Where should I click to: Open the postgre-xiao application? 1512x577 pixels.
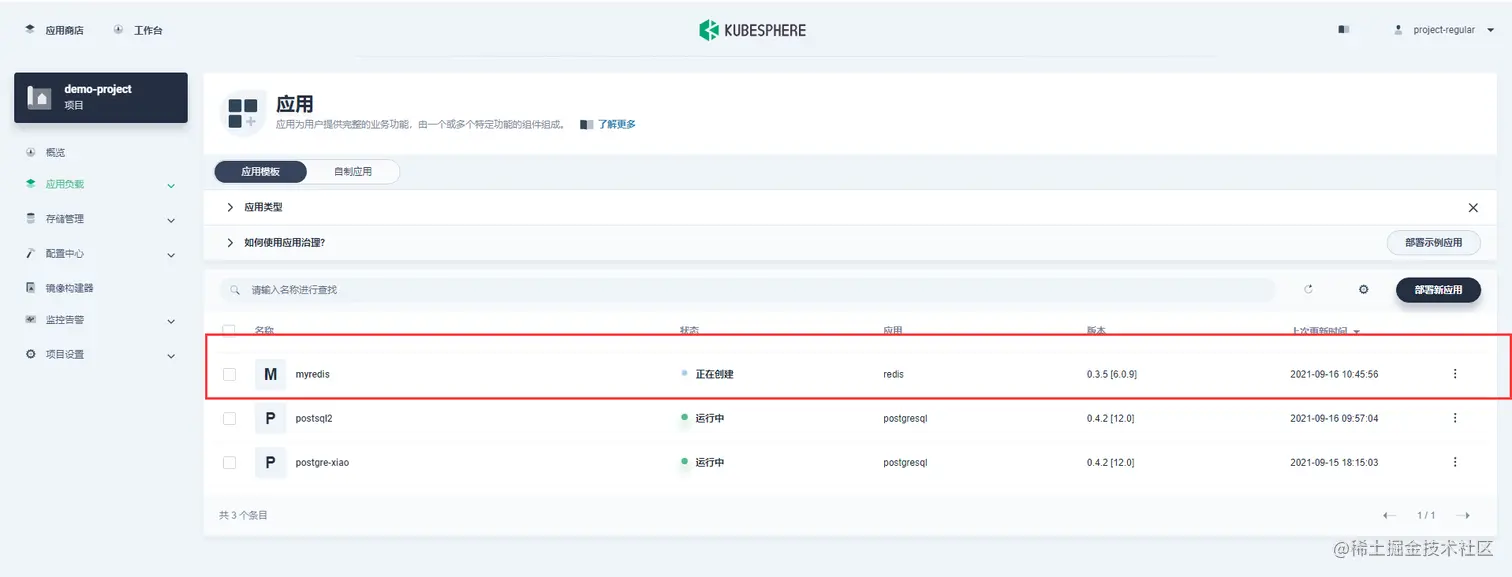tap(322, 463)
